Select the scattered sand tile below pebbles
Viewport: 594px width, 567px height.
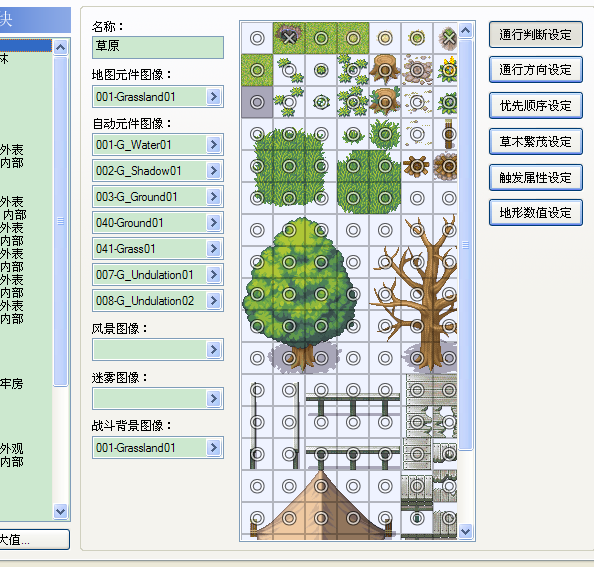pyautogui.click(x=417, y=102)
